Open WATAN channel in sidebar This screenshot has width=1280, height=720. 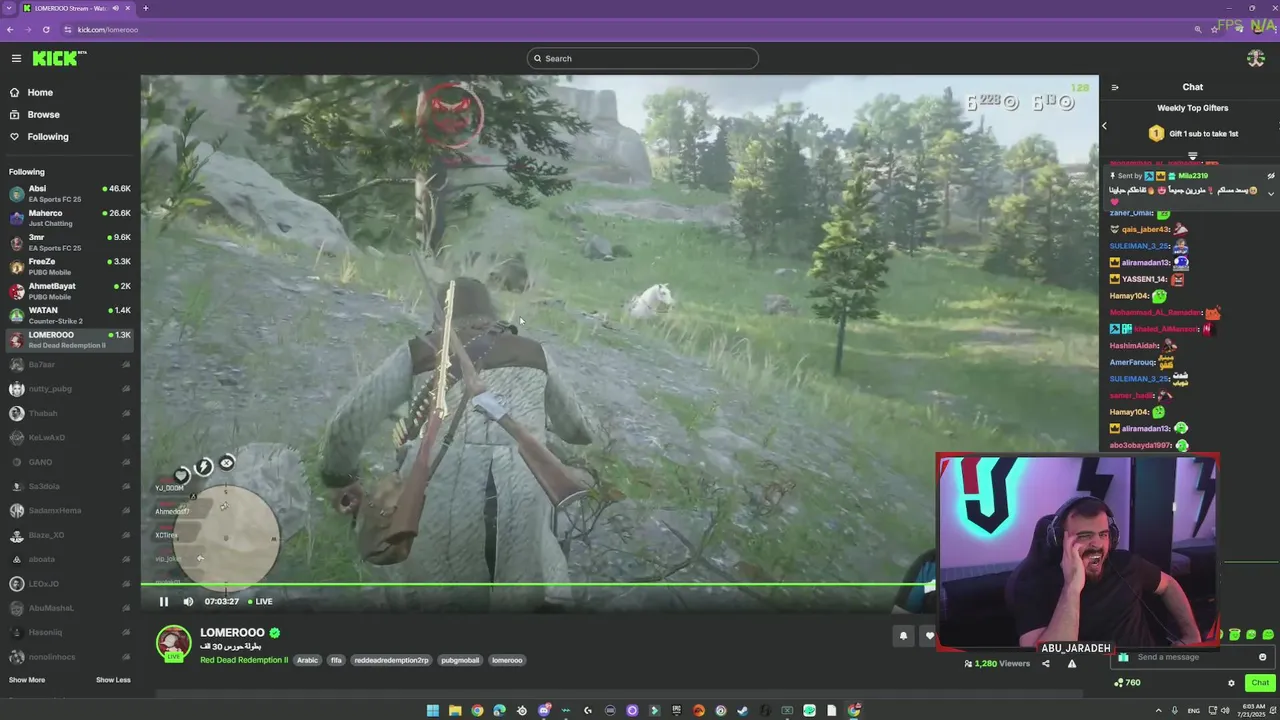(x=70, y=315)
